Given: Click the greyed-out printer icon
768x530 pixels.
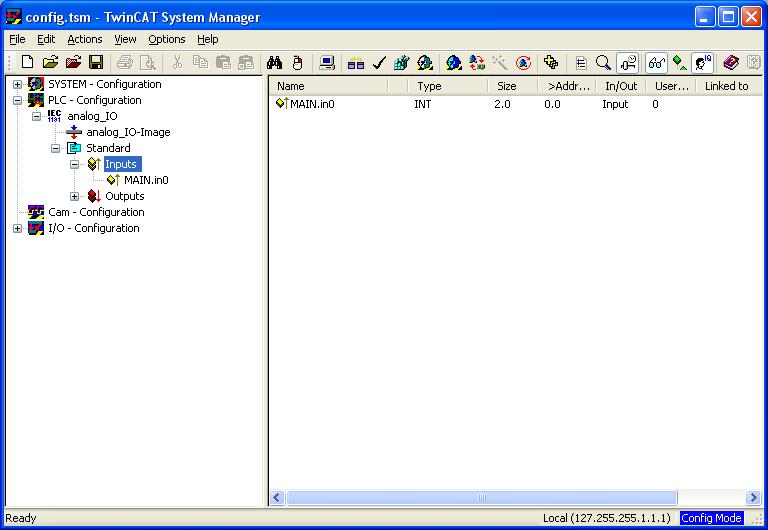Looking at the screenshot, I should click(x=125, y=62).
